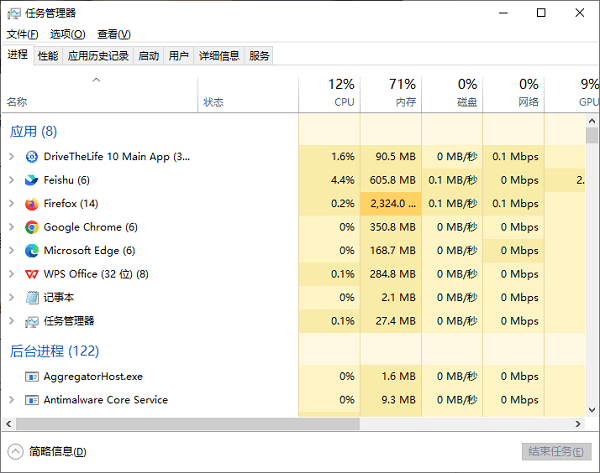Expand the Microsoft Edge process group
The image size is (600, 473).
tap(11, 251)
